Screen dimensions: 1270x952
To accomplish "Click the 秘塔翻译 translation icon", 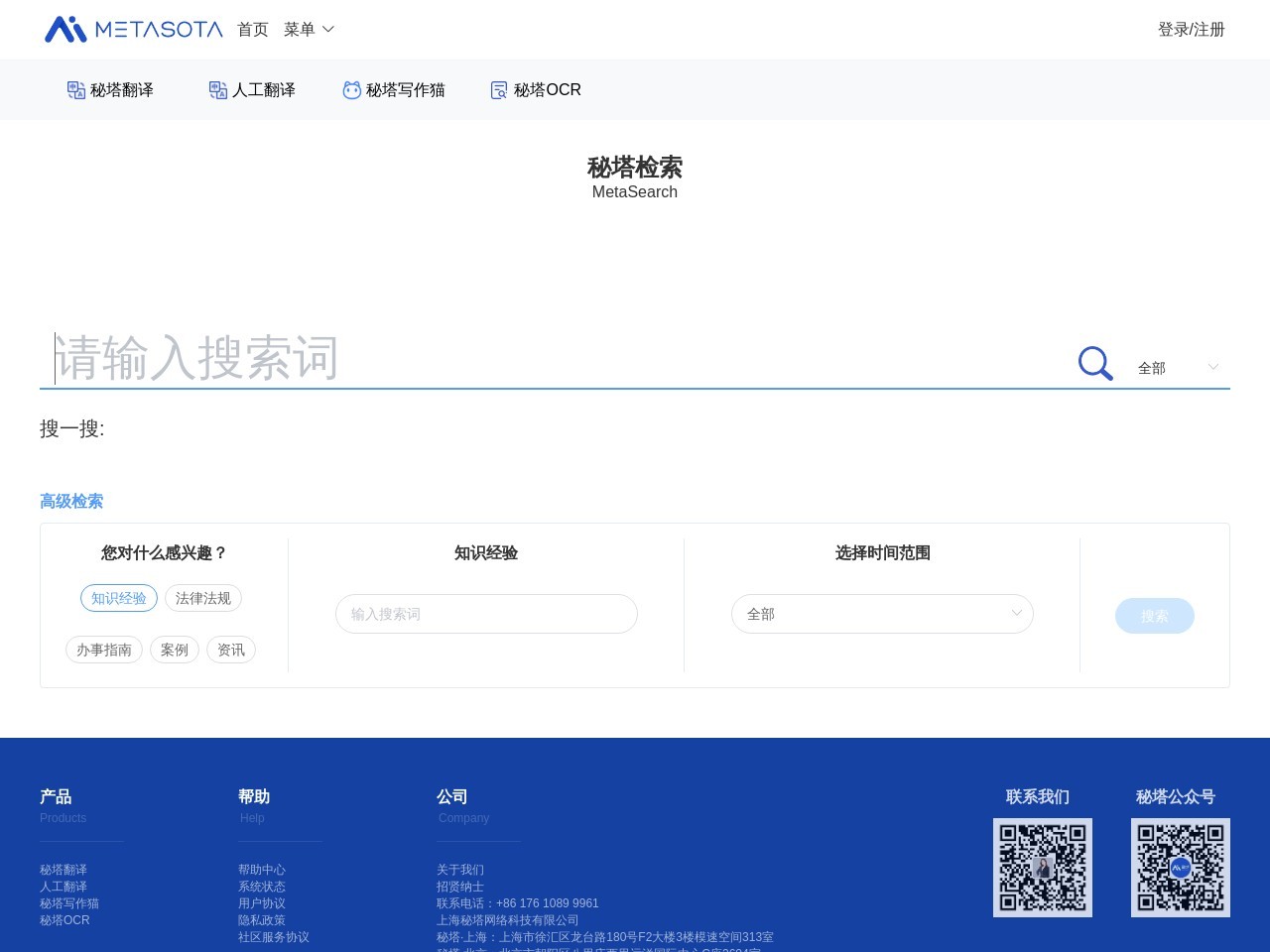I will point(76,90).
